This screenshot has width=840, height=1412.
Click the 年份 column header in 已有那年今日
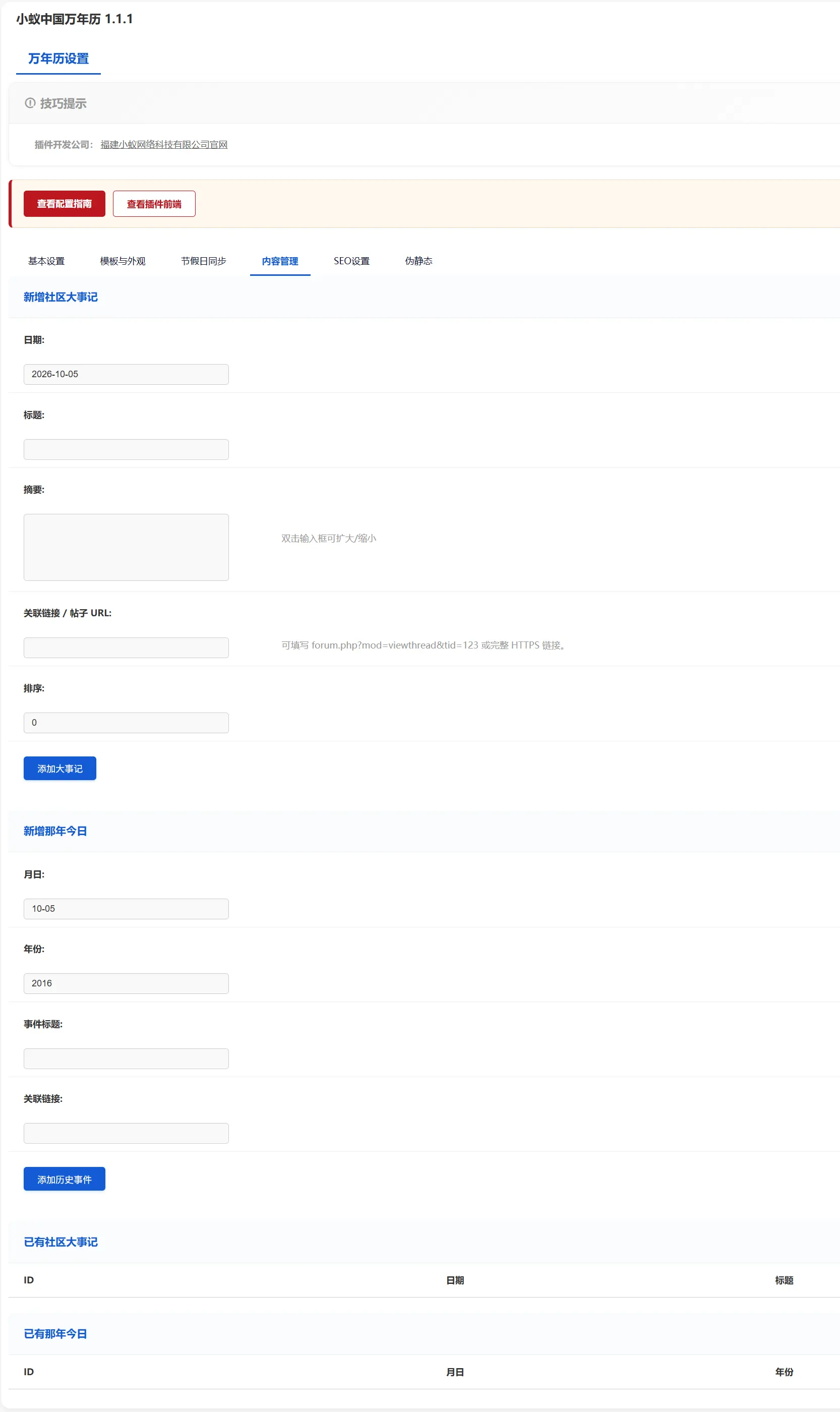(784, 1372)
